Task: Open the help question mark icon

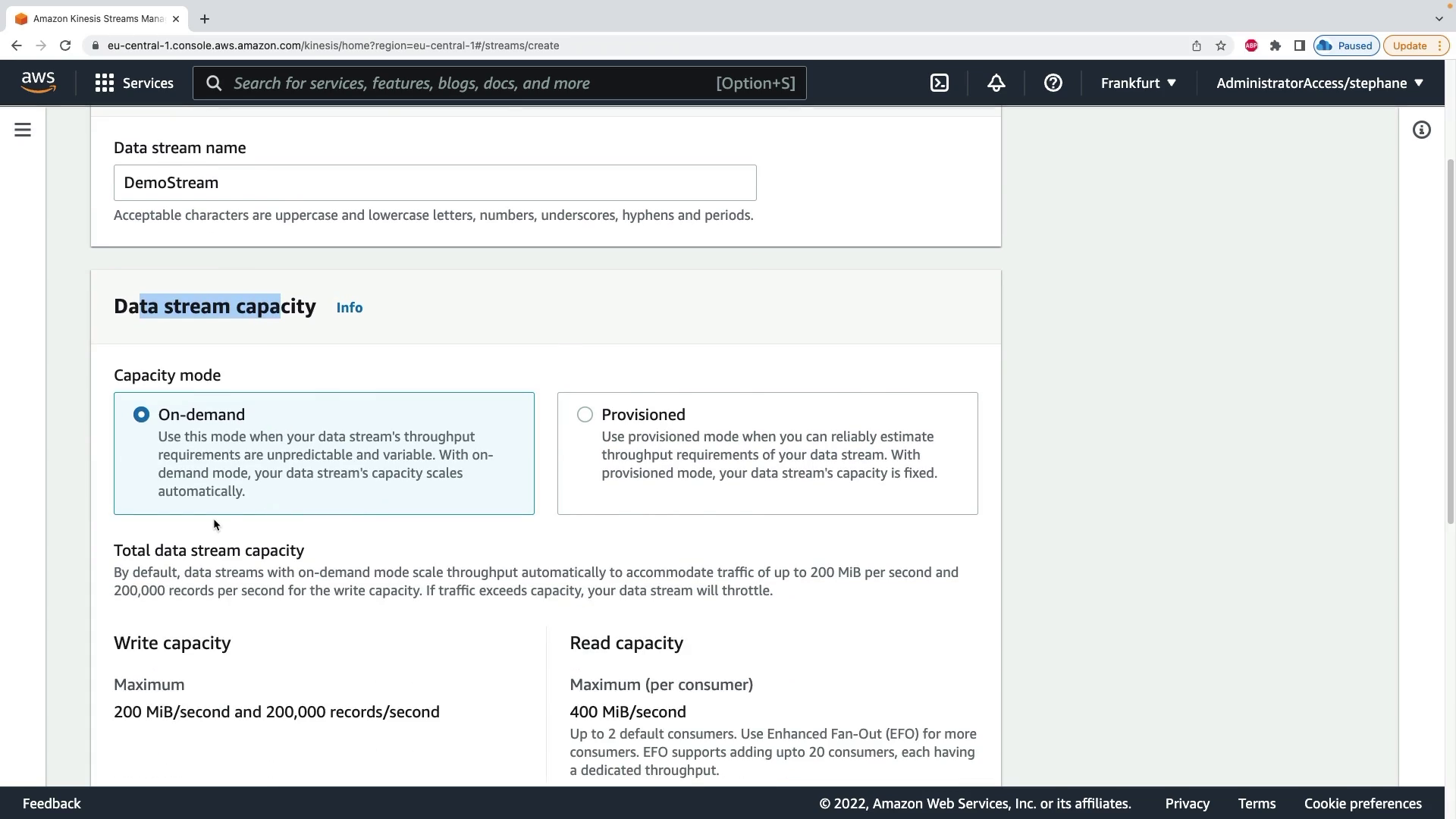Action: click(x=1053, y=83)
